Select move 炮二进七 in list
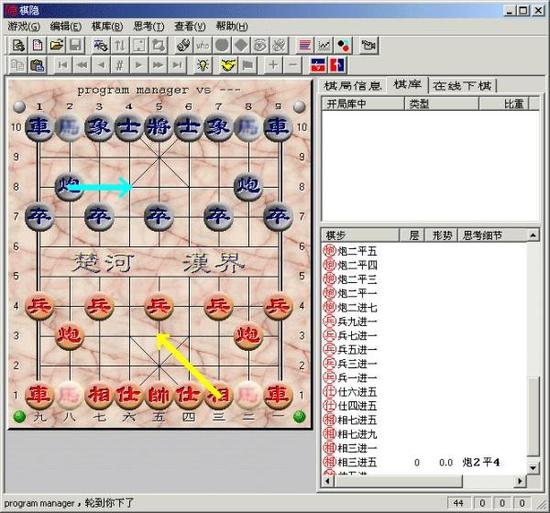Screen dimensions: 550x513 point(351,308)
